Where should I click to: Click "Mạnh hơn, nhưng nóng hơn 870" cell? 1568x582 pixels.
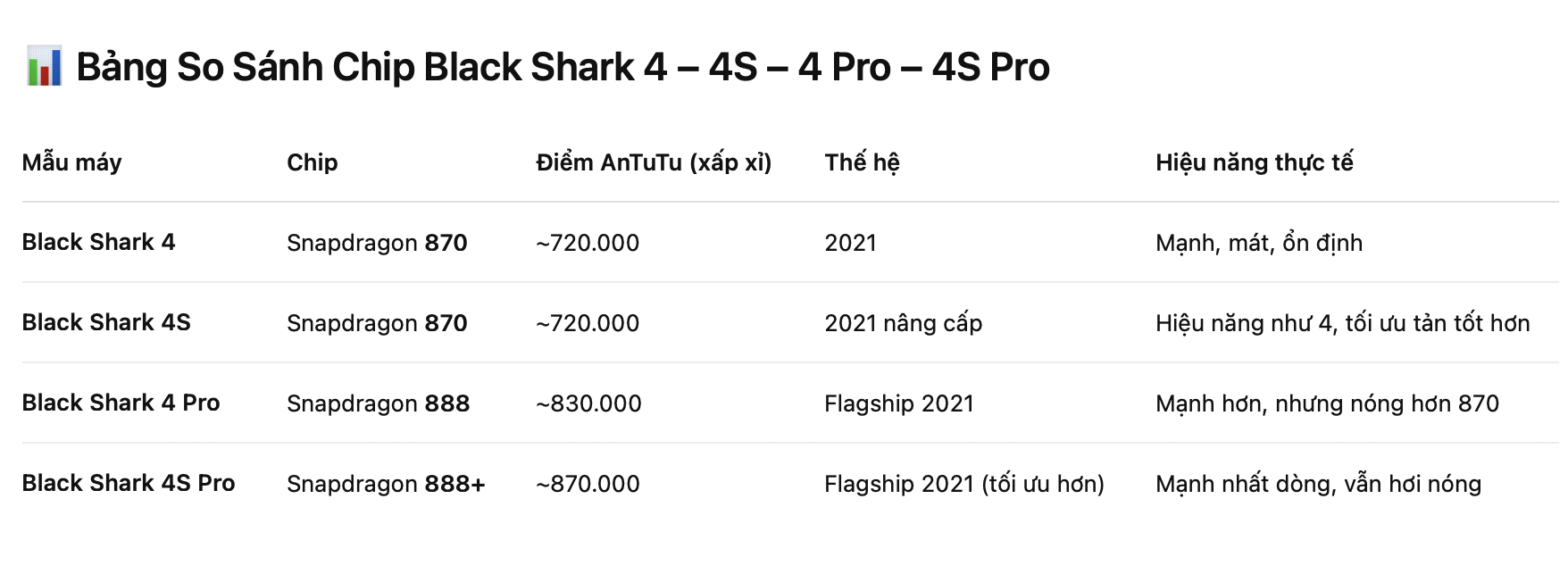click(x=1327, y=403)
